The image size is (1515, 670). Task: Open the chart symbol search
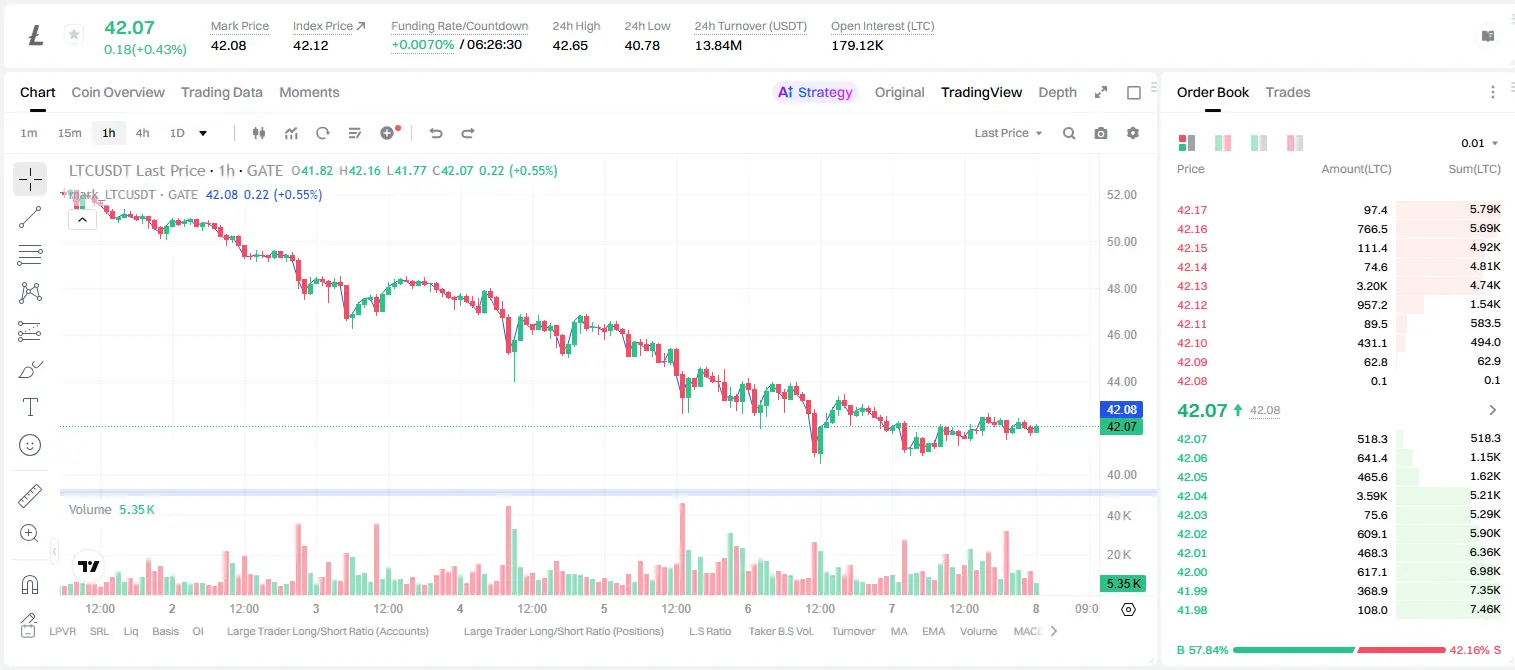[1069, 133]
